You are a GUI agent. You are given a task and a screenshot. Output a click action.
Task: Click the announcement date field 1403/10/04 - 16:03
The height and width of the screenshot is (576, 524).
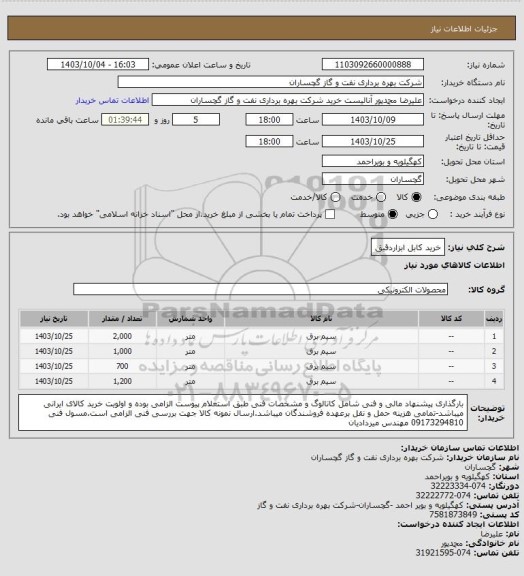pyautogui.click(x=98, y=64)
